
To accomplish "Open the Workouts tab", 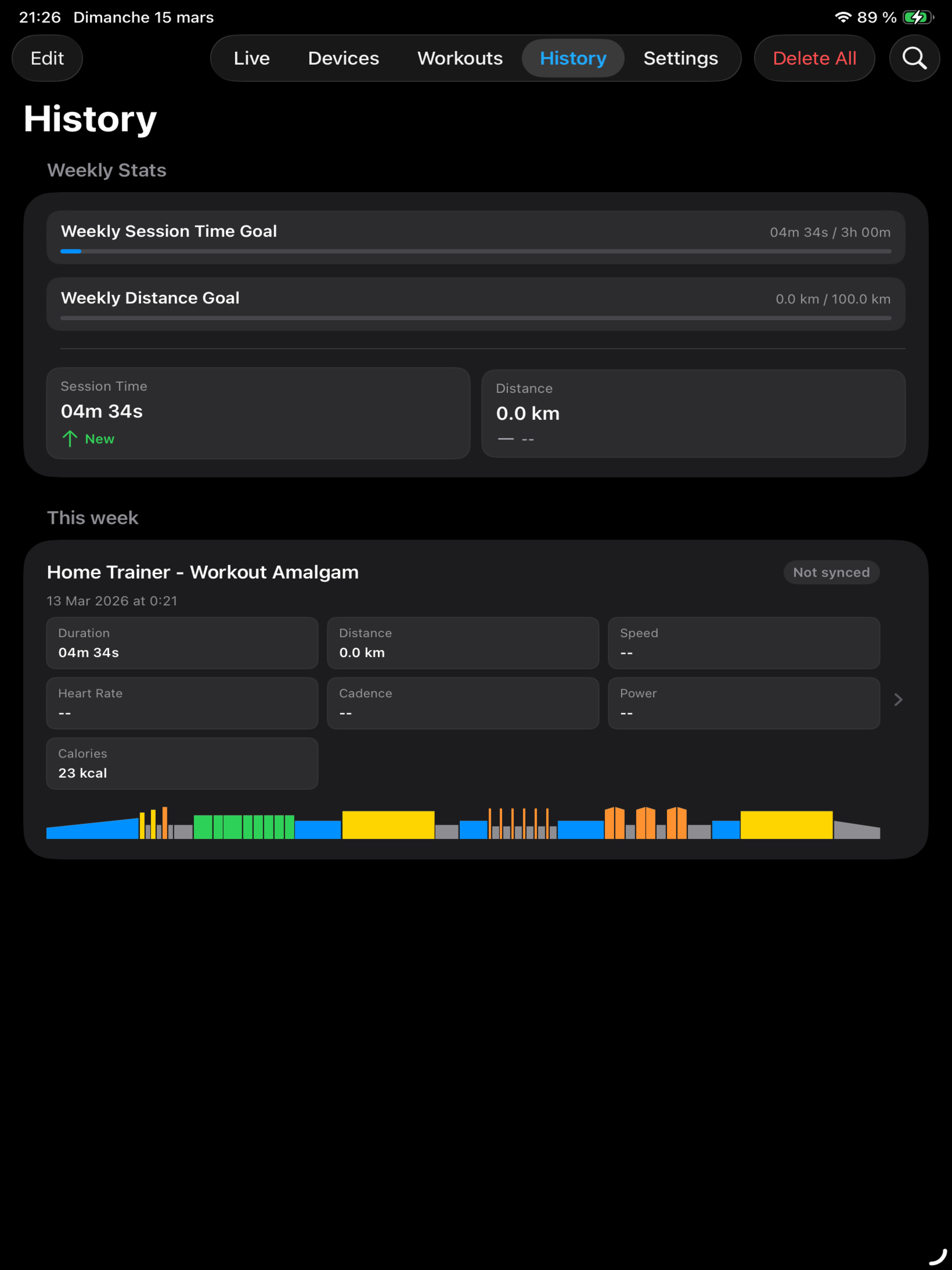I will coord(460,58).
